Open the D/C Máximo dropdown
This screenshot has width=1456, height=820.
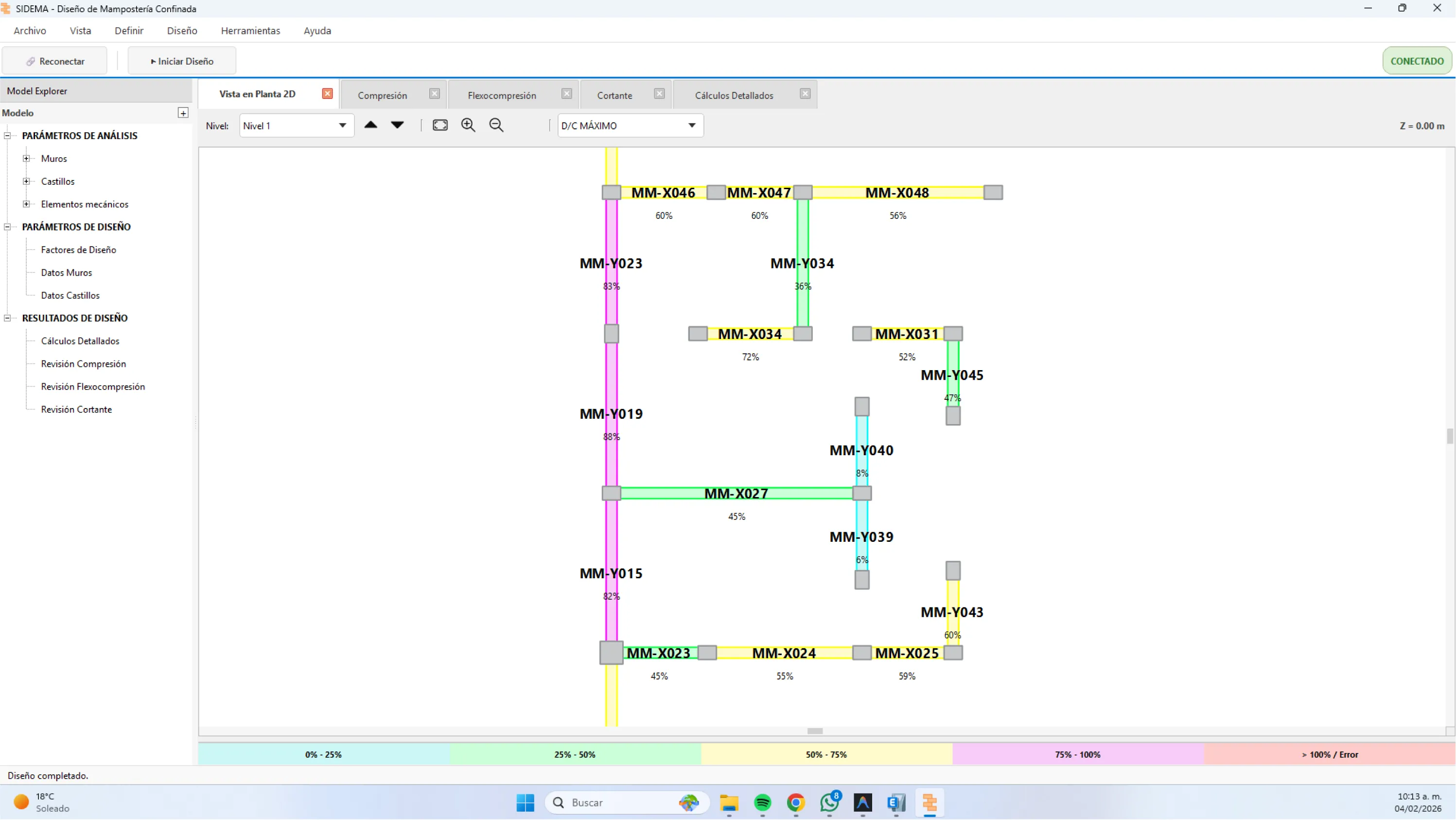(x=630, y=125)
